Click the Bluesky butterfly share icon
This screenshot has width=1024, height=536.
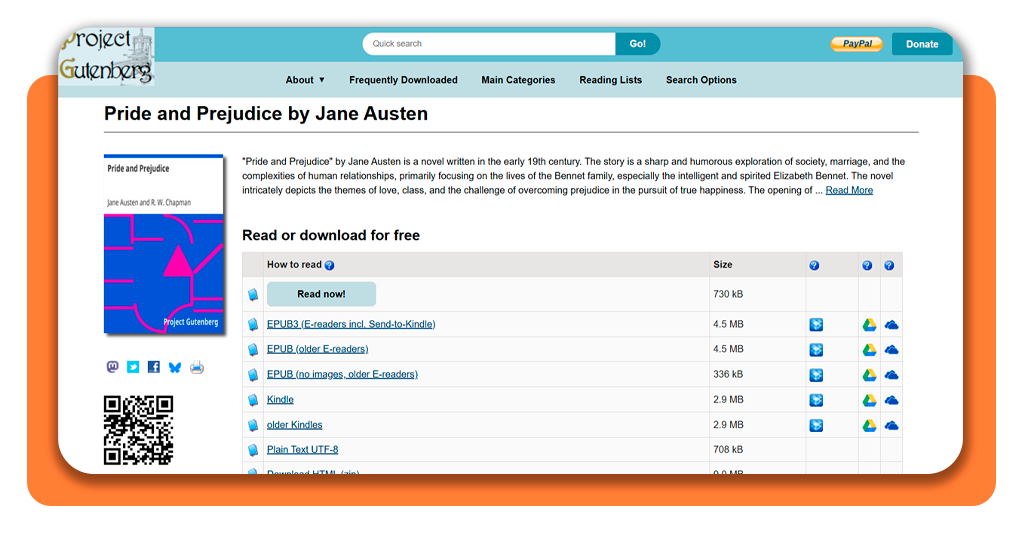(175, 367)
